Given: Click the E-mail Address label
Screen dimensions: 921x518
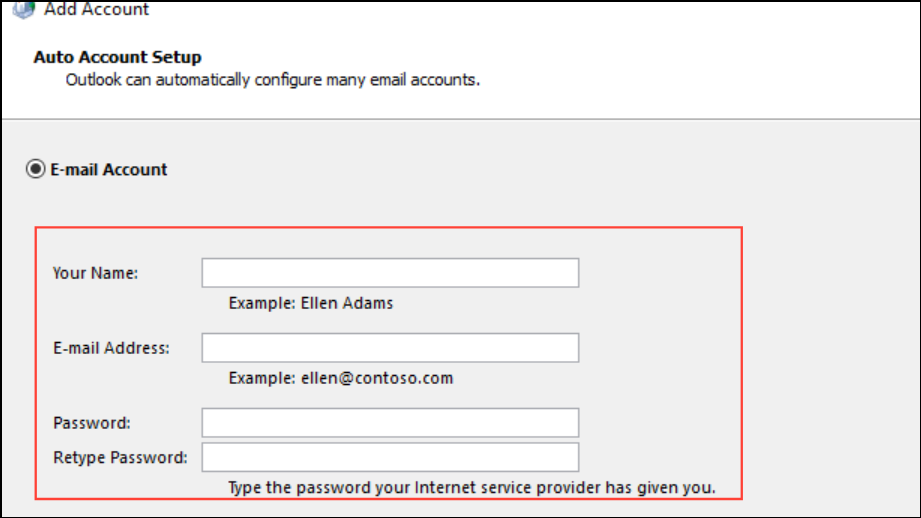Looking at the screenshot, I should point(111,348).
